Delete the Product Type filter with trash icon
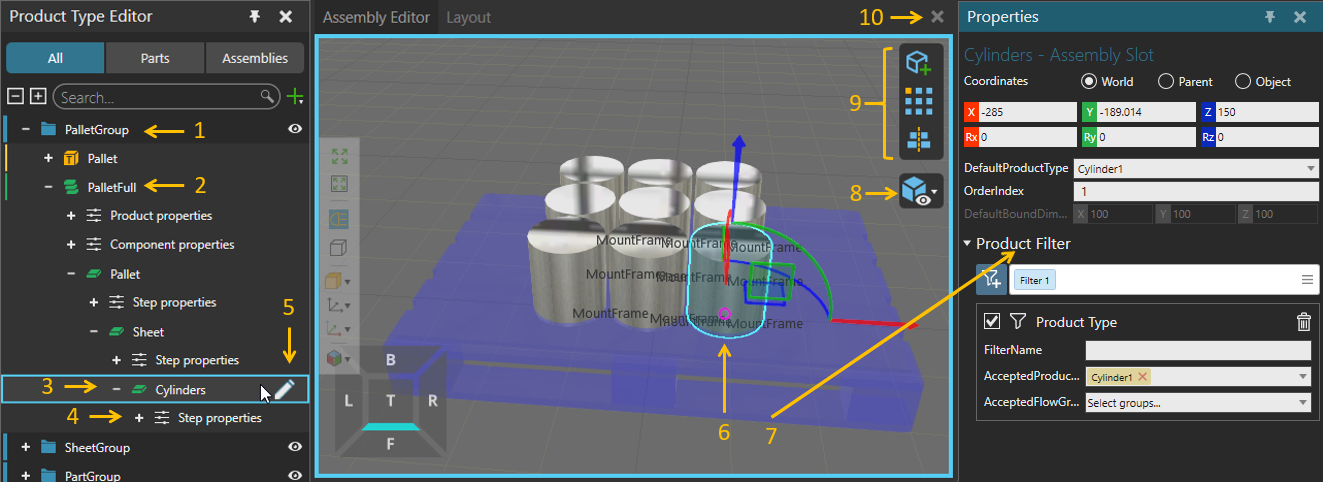 [1303, 322]
